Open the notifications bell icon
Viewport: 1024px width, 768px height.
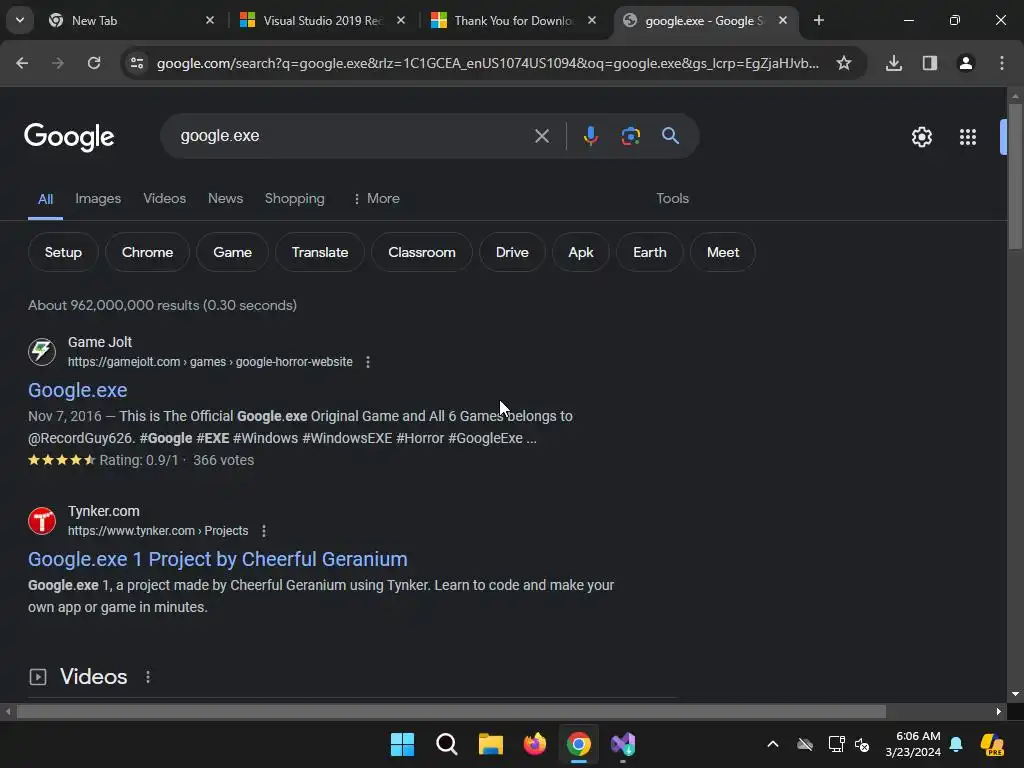(956, 744)
